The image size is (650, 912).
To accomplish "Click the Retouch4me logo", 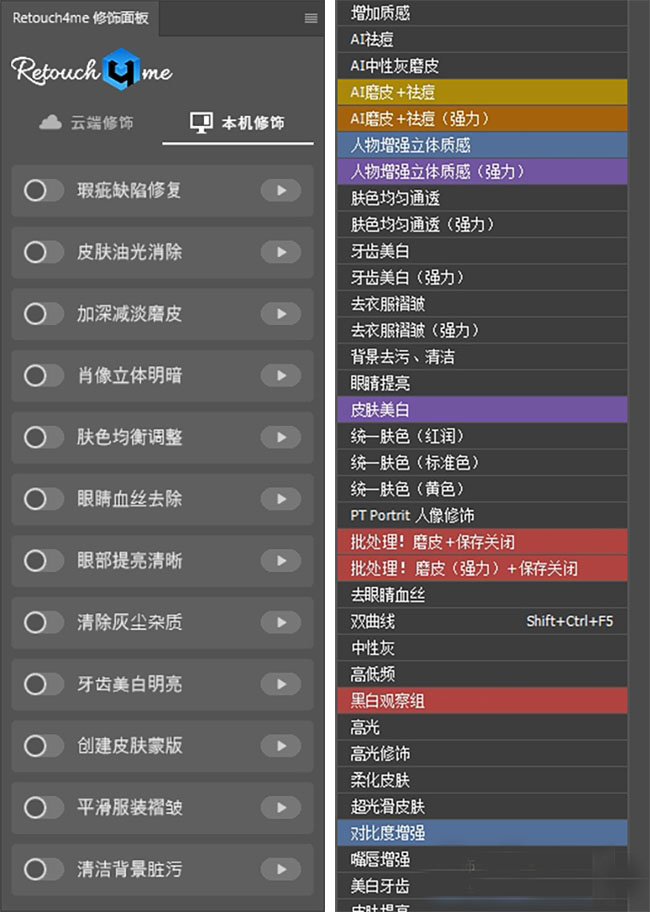I will [92, 71].
